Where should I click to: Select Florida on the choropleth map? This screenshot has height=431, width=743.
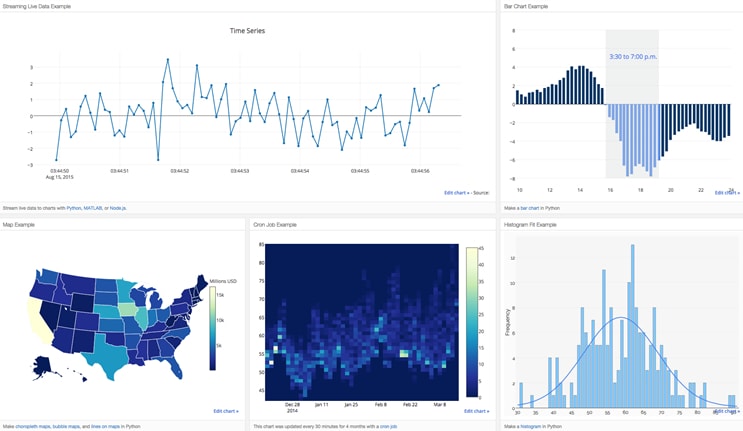[x=174, y=365]
